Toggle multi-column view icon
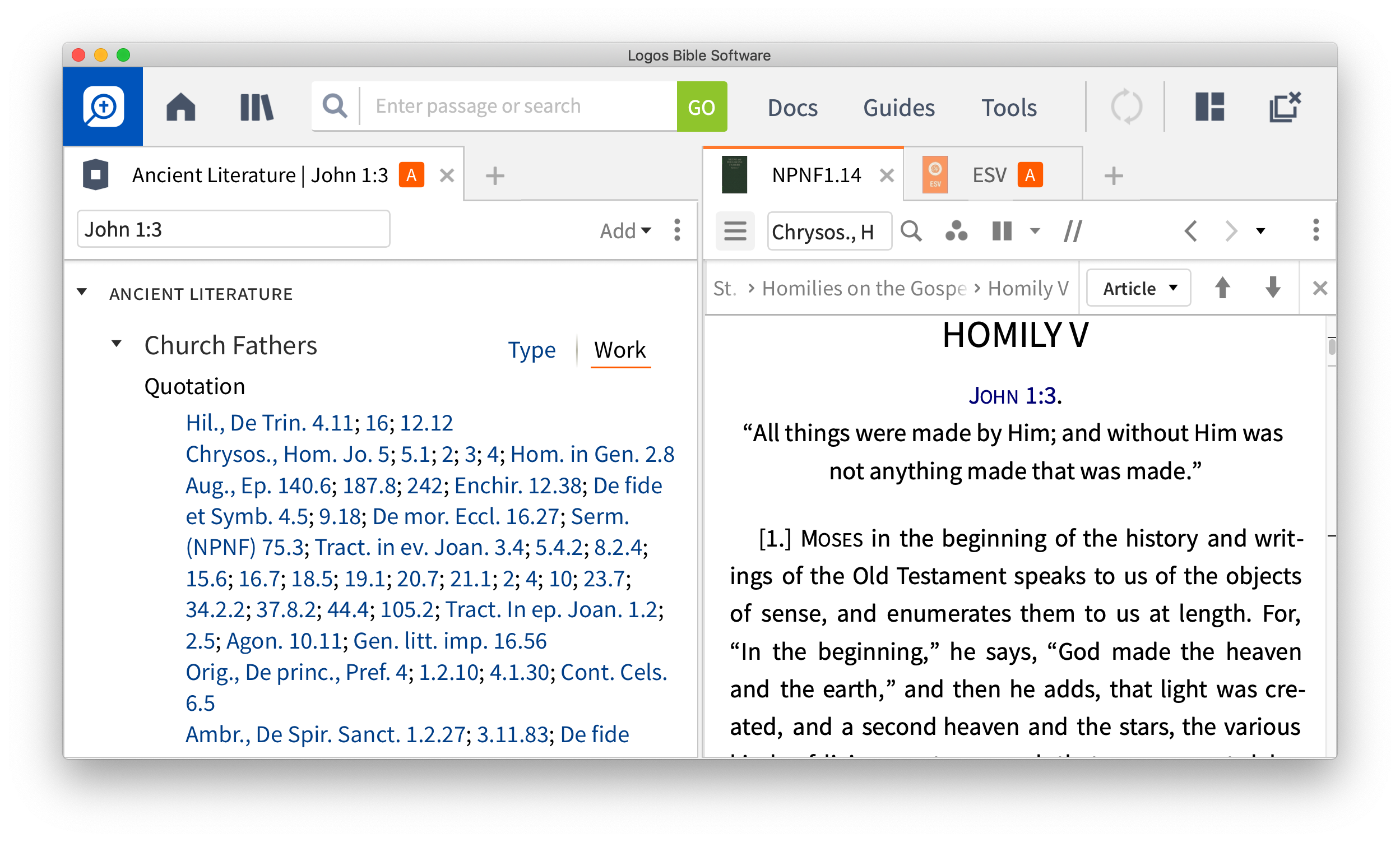Screen dimensions: 1400x842 1002,231
